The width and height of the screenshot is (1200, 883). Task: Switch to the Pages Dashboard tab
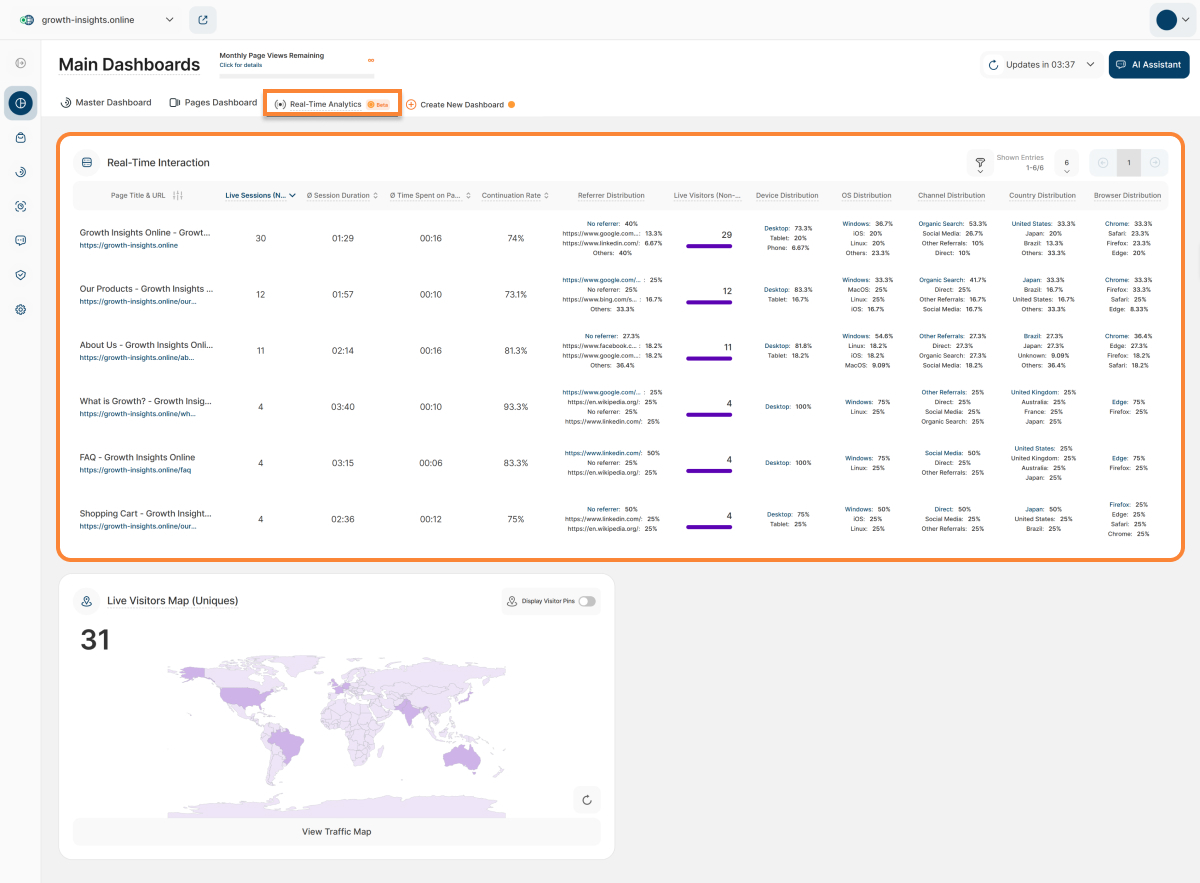click(x=213, y=103)
